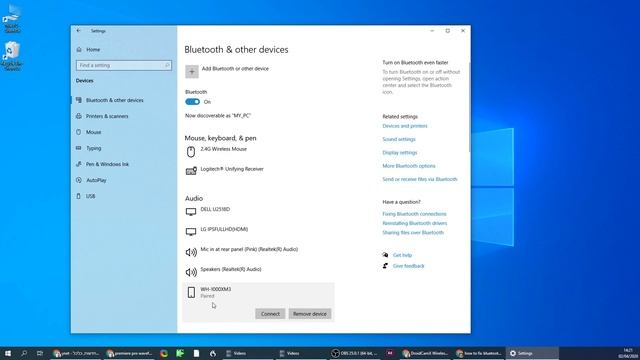The image size is (640, 360).
Task: Click speaker icon beside Speakers Realtek Audio
Action: point(191,272)
